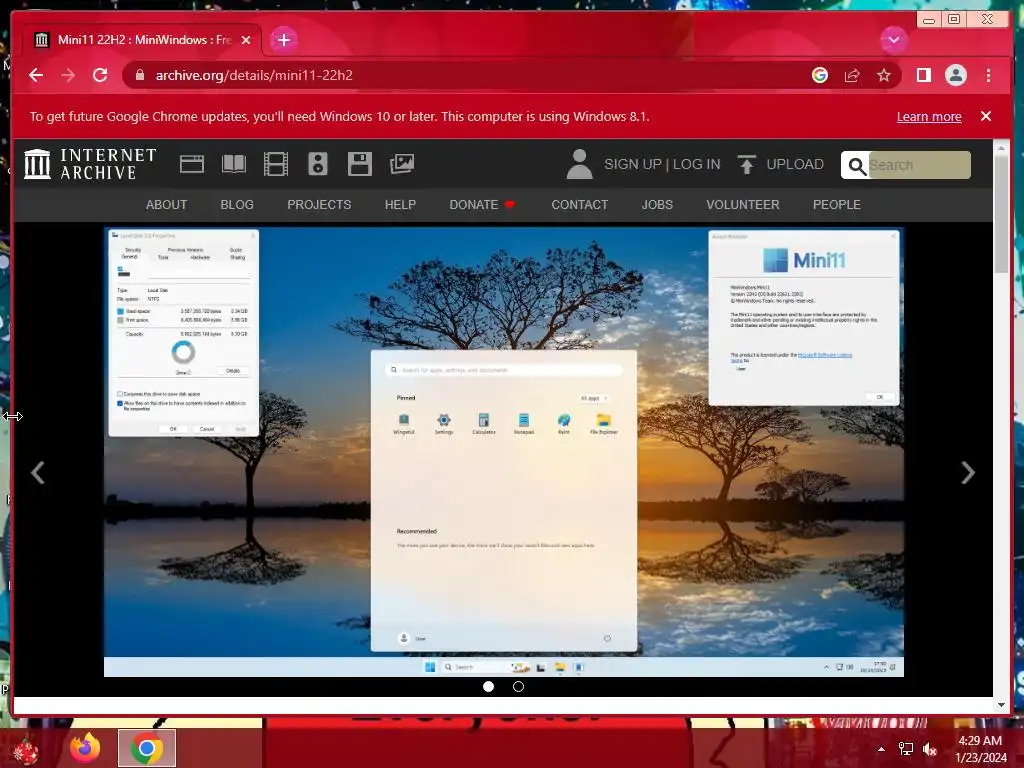Image resolution: width=1024 pixels, height=768 pixels.
Task: Click the upload arrow icon
Action: pyautogui.click(x=746, y=164)
